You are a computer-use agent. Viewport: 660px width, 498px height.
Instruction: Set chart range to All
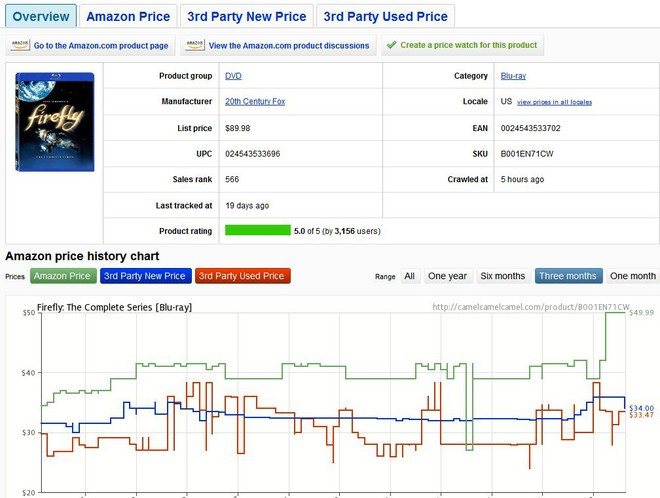[409, 276]
